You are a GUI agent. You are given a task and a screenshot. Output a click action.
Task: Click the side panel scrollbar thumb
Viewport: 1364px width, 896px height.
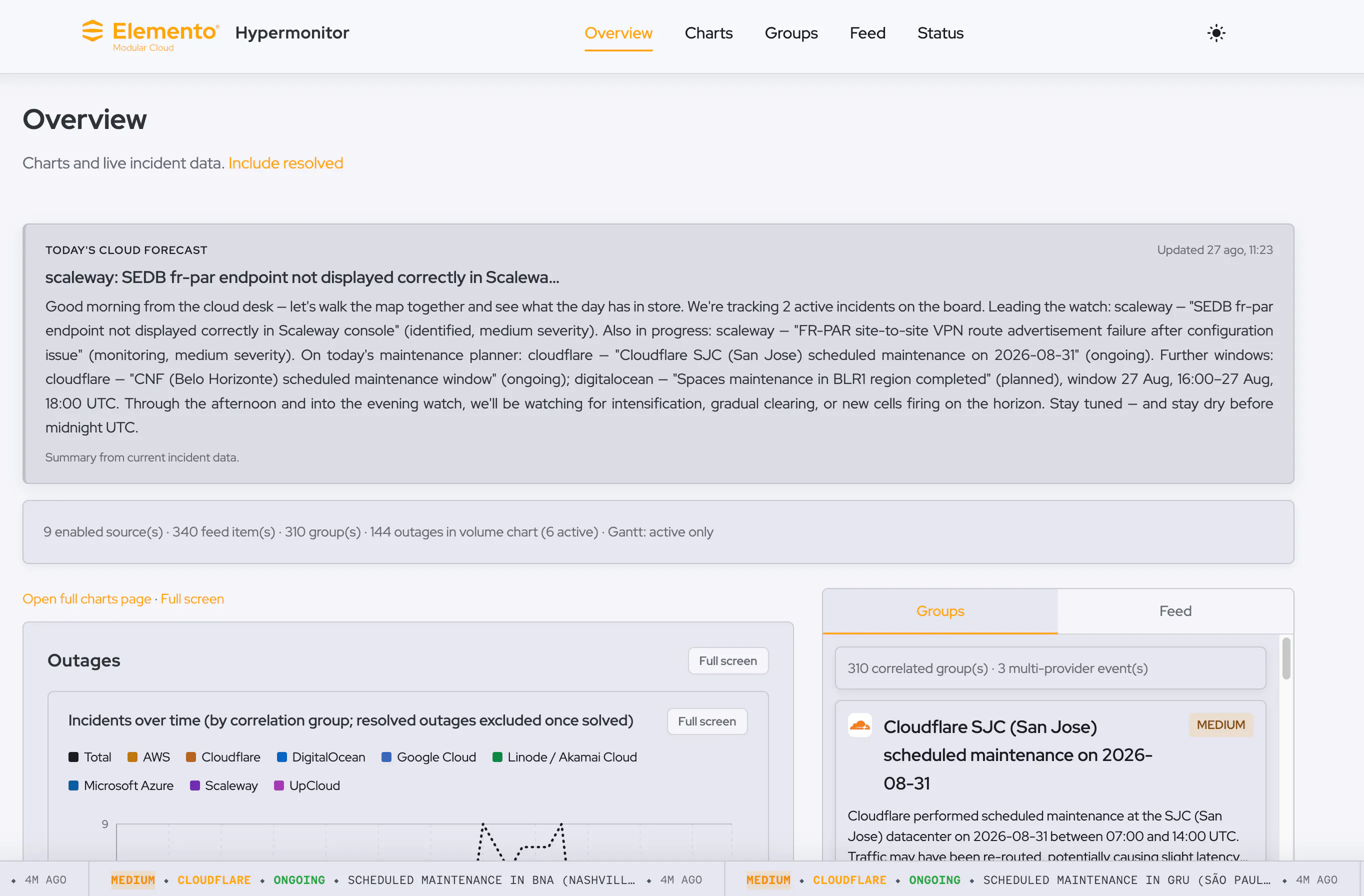(1286, 658)
